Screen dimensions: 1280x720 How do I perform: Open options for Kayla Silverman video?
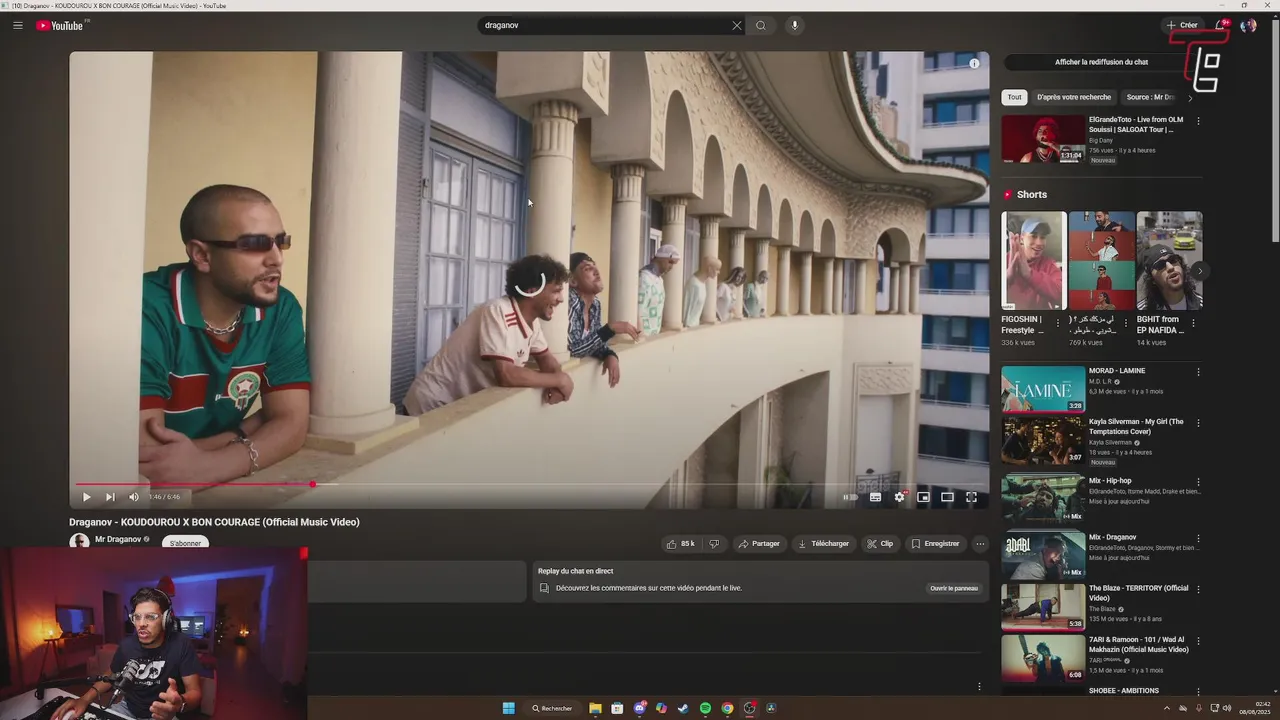click(x=1198, y=423)
